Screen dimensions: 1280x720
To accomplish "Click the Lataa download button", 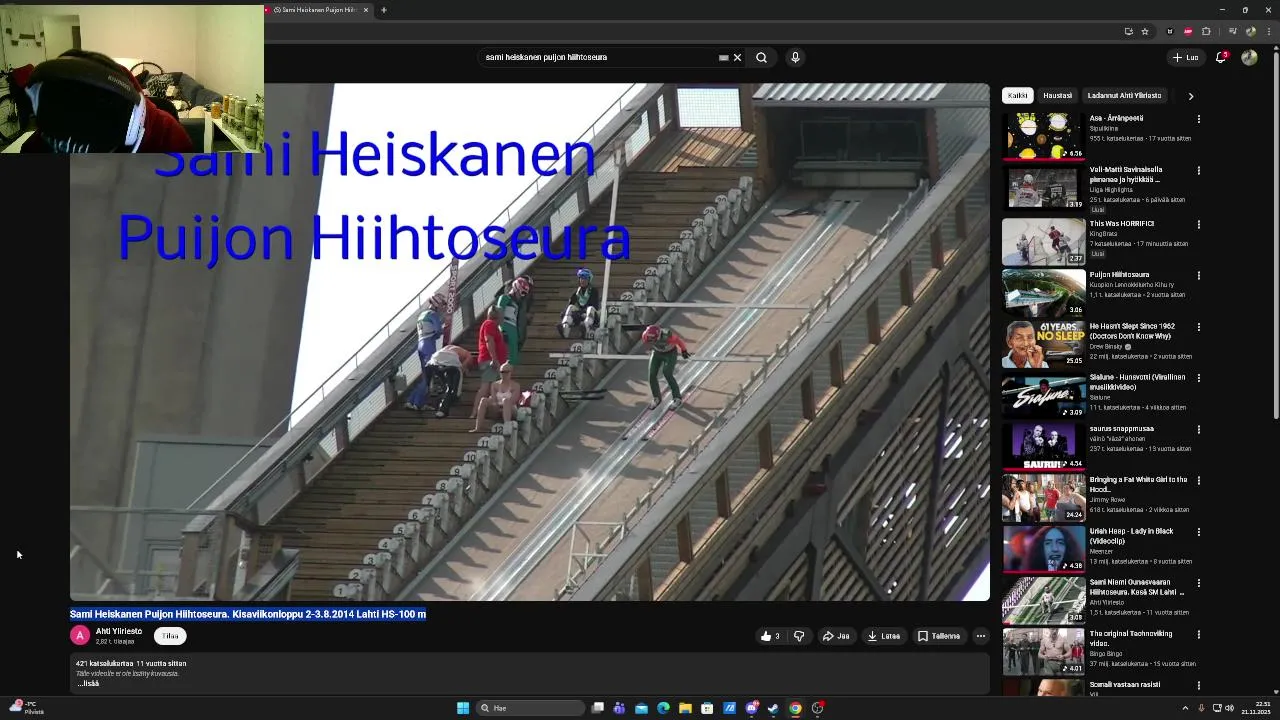I will coord(884,636).
